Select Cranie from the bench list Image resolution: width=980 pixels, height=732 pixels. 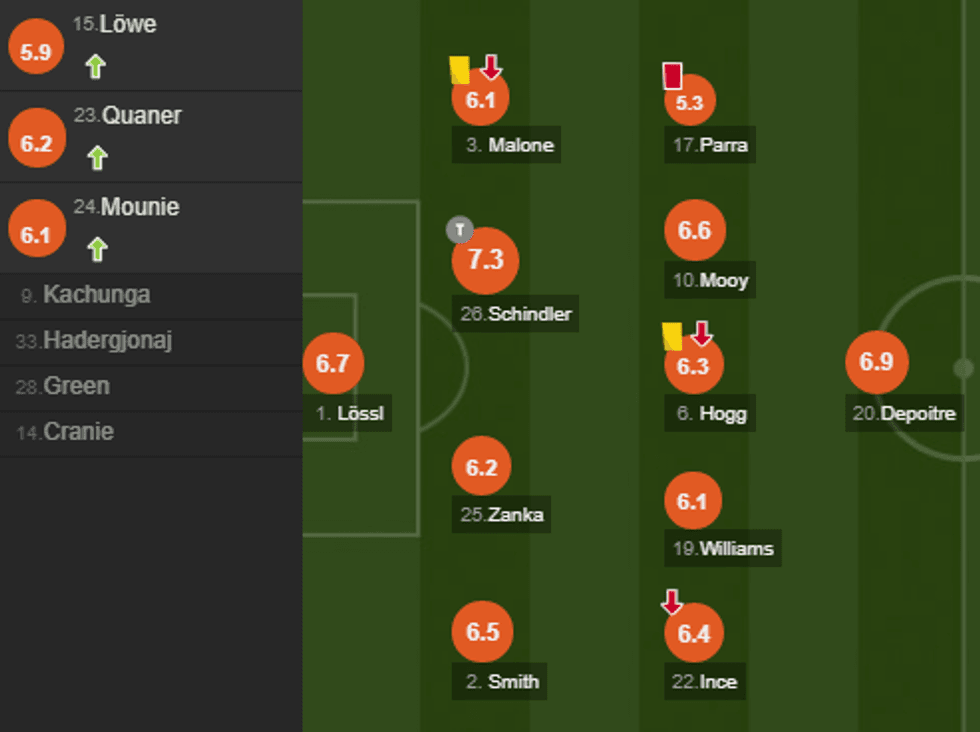tap(78, 432)
